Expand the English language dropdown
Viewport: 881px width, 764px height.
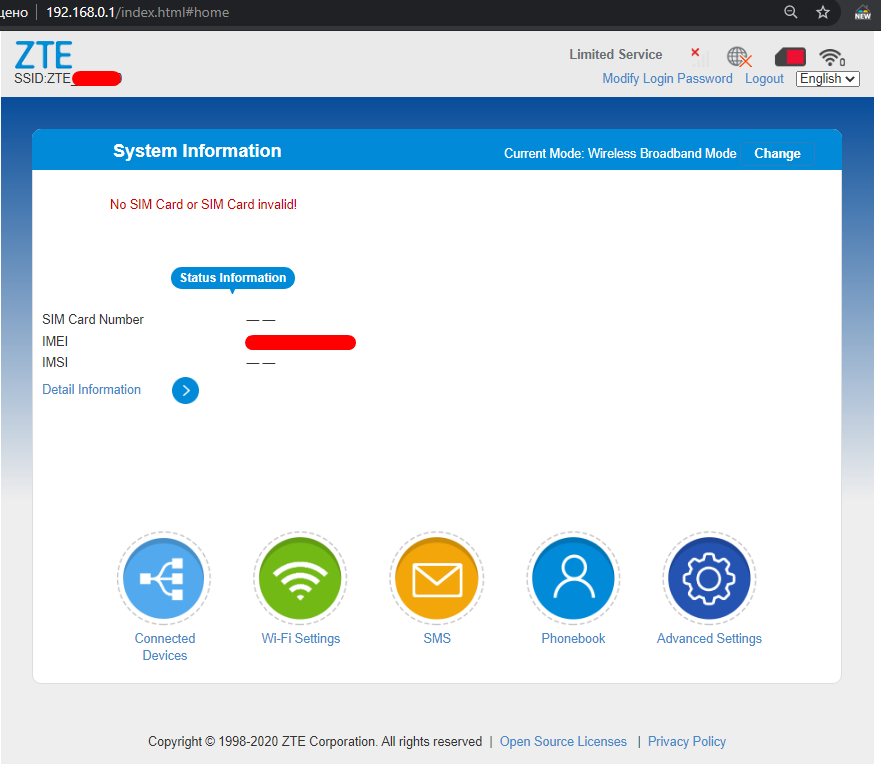pos(827,79)
